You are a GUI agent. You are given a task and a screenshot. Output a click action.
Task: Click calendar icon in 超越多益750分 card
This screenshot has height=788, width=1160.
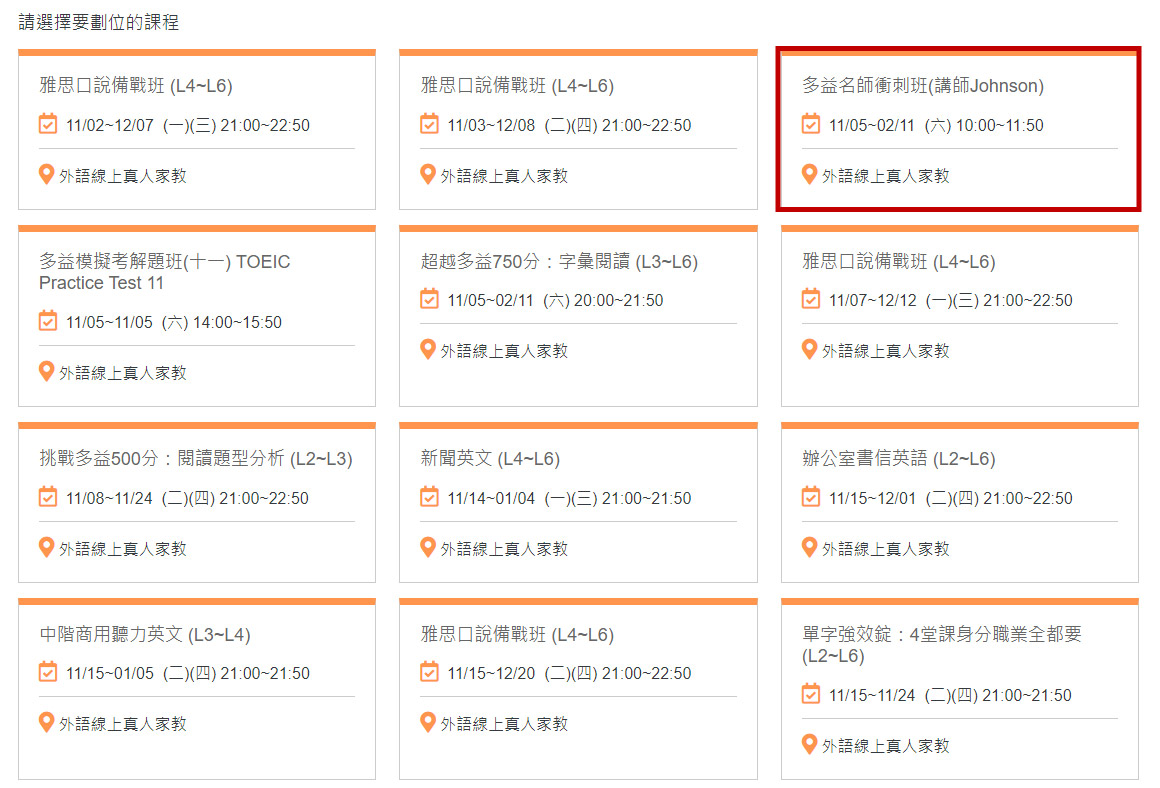(x=429, y=300)
